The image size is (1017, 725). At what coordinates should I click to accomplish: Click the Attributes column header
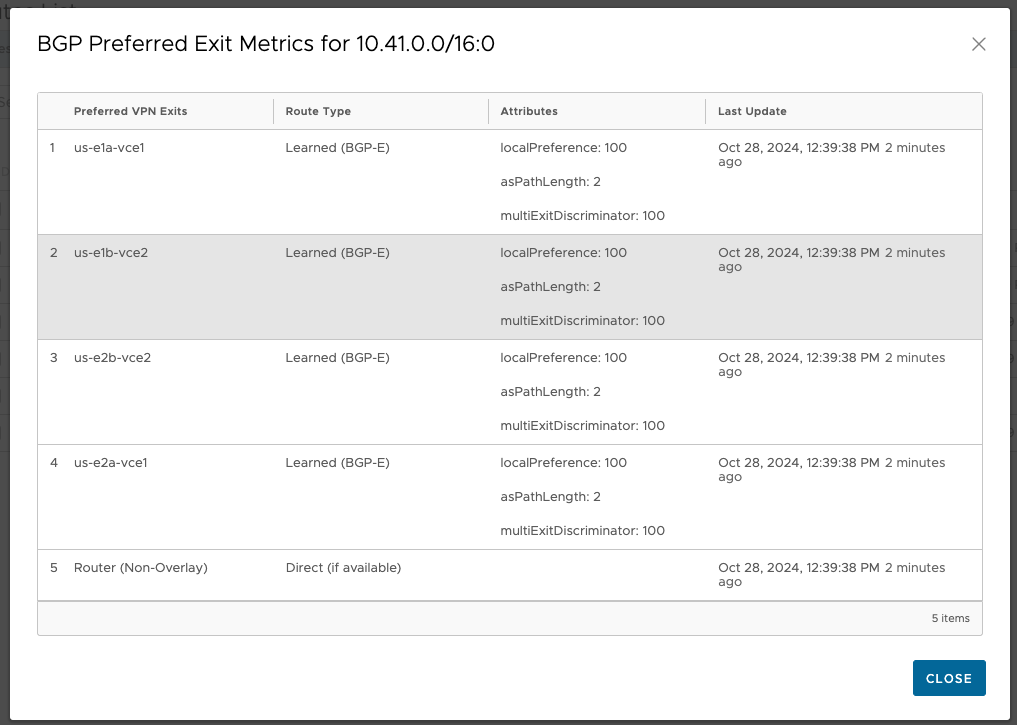pos(529,112)
